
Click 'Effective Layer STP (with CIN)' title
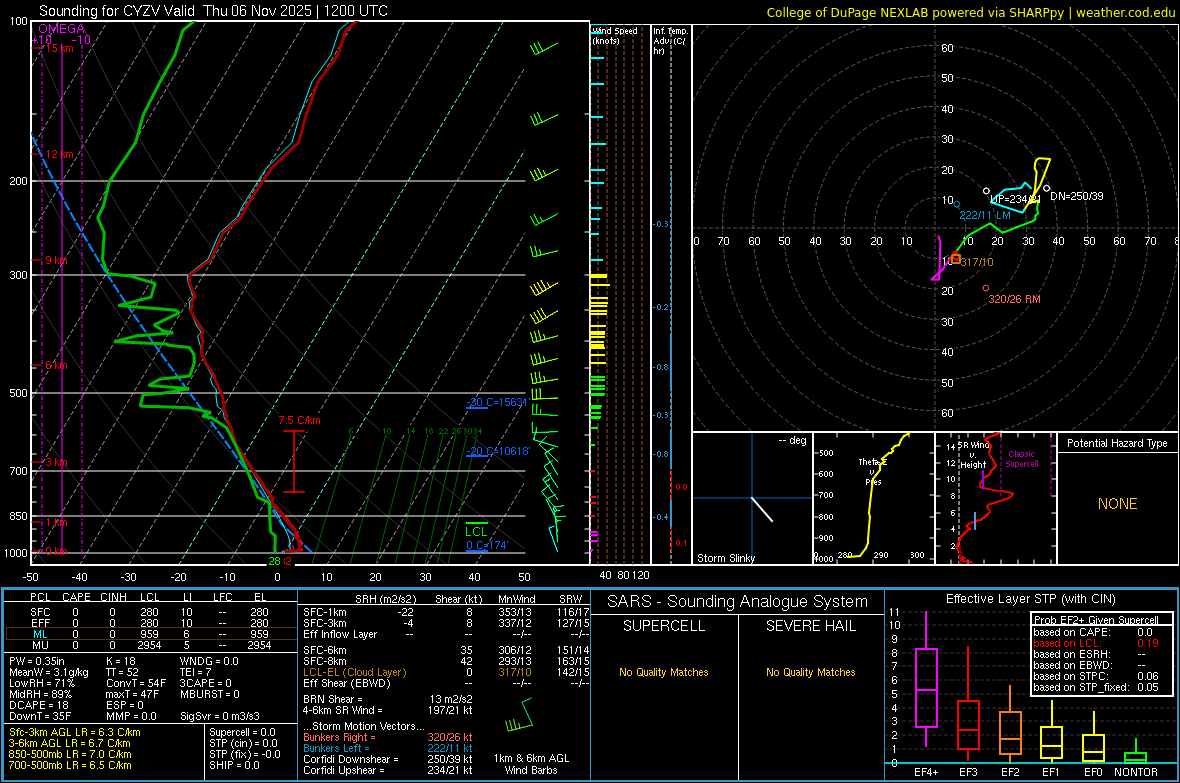click(1030, 599)
